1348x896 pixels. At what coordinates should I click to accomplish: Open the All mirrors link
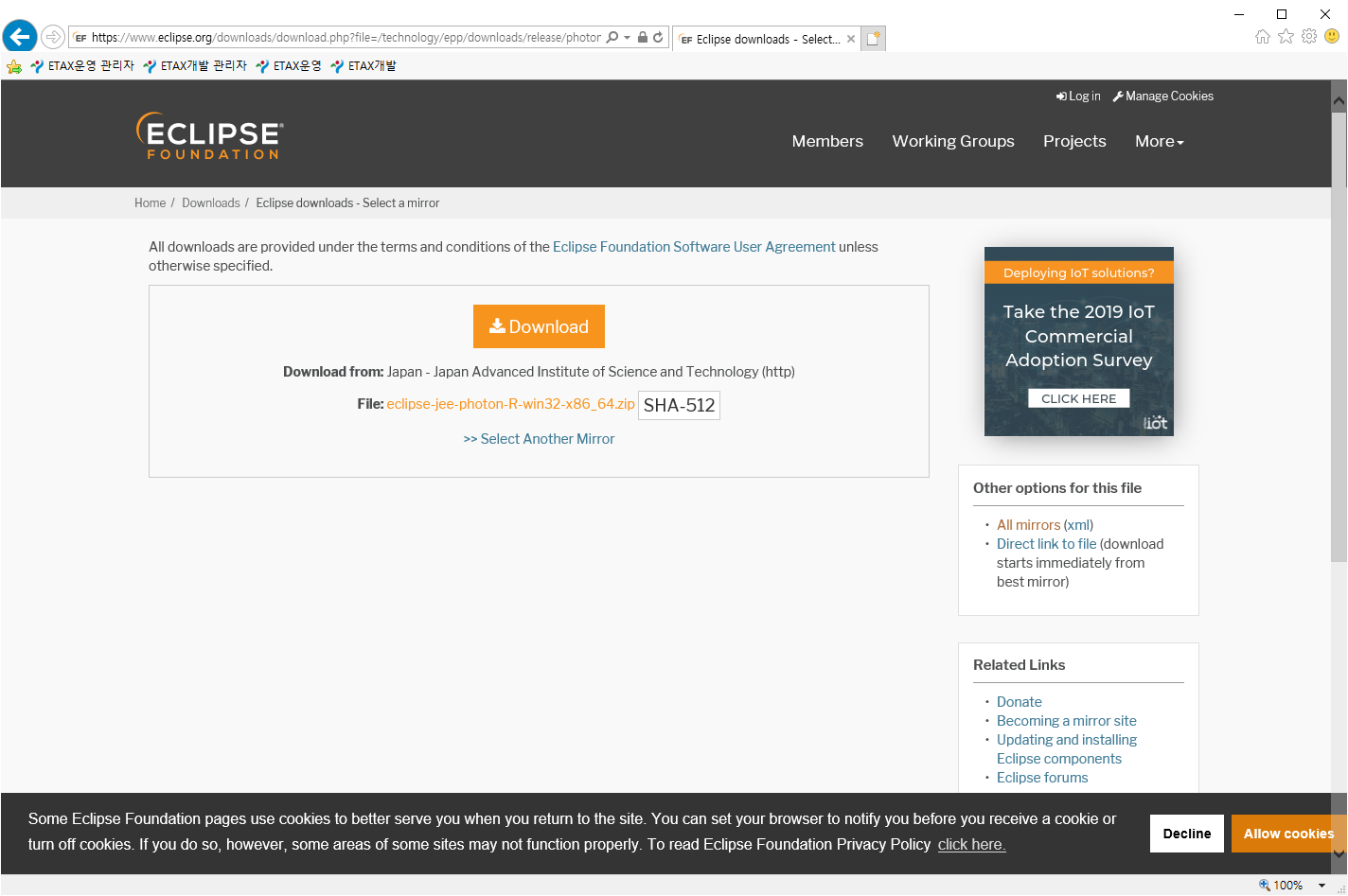tap(1028, 525)
